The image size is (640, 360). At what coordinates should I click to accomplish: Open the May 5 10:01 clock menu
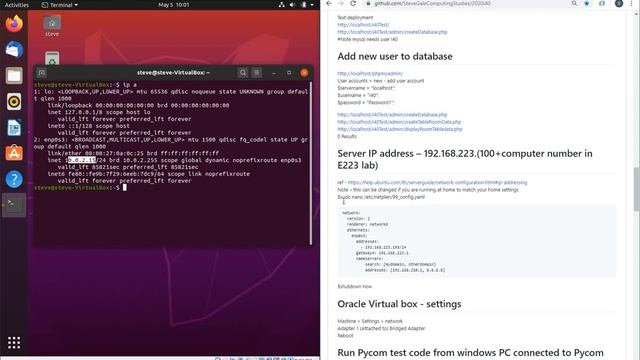[173, 5]
